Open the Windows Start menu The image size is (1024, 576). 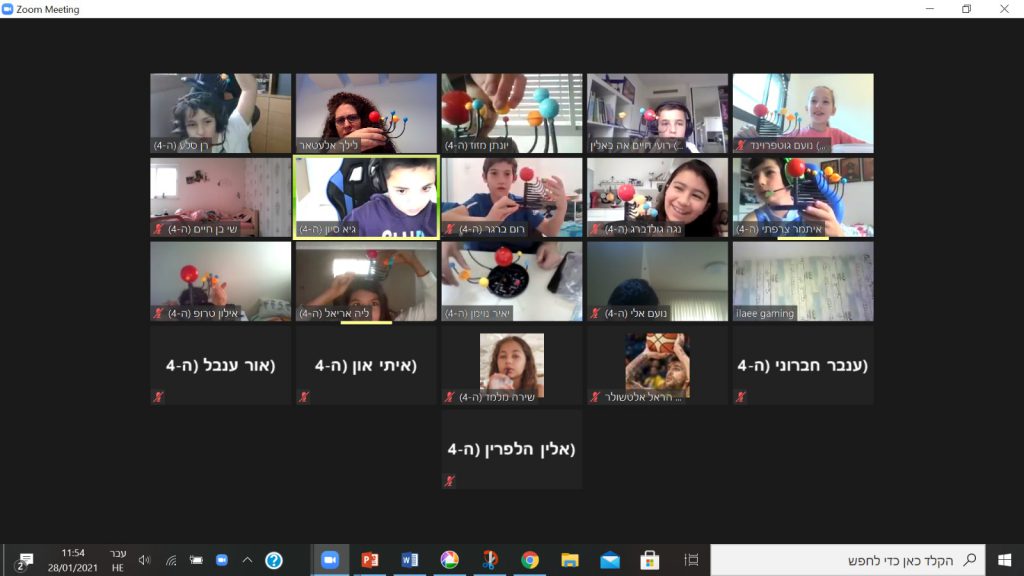1004,560
